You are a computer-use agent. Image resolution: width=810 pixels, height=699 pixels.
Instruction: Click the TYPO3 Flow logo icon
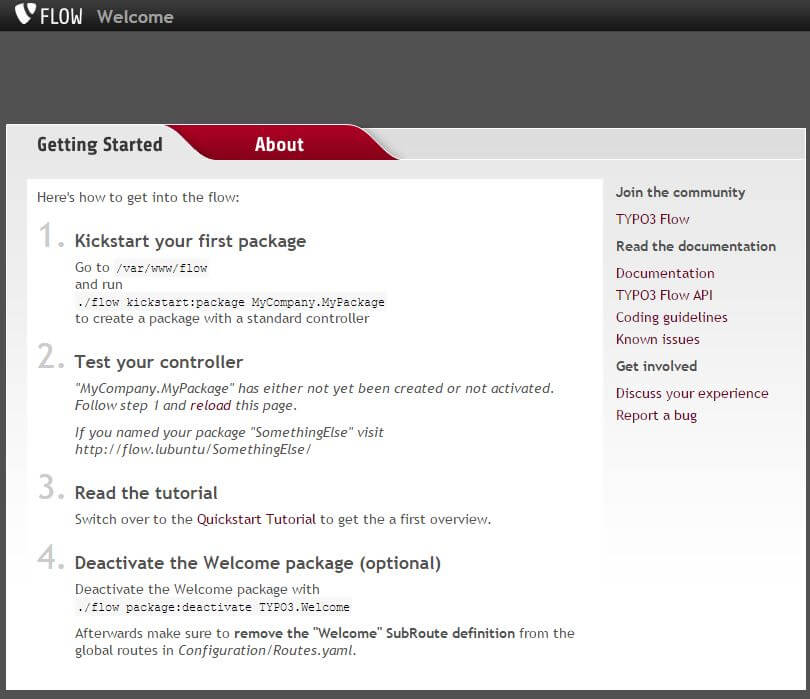25,13
